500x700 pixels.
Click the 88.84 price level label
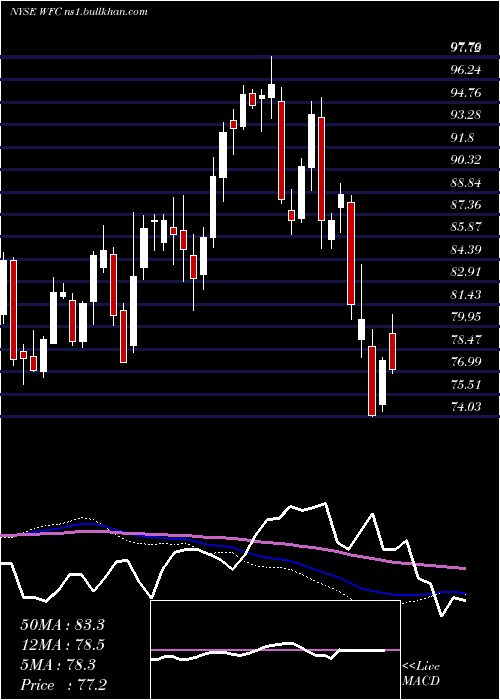click(x=466, y=182)
